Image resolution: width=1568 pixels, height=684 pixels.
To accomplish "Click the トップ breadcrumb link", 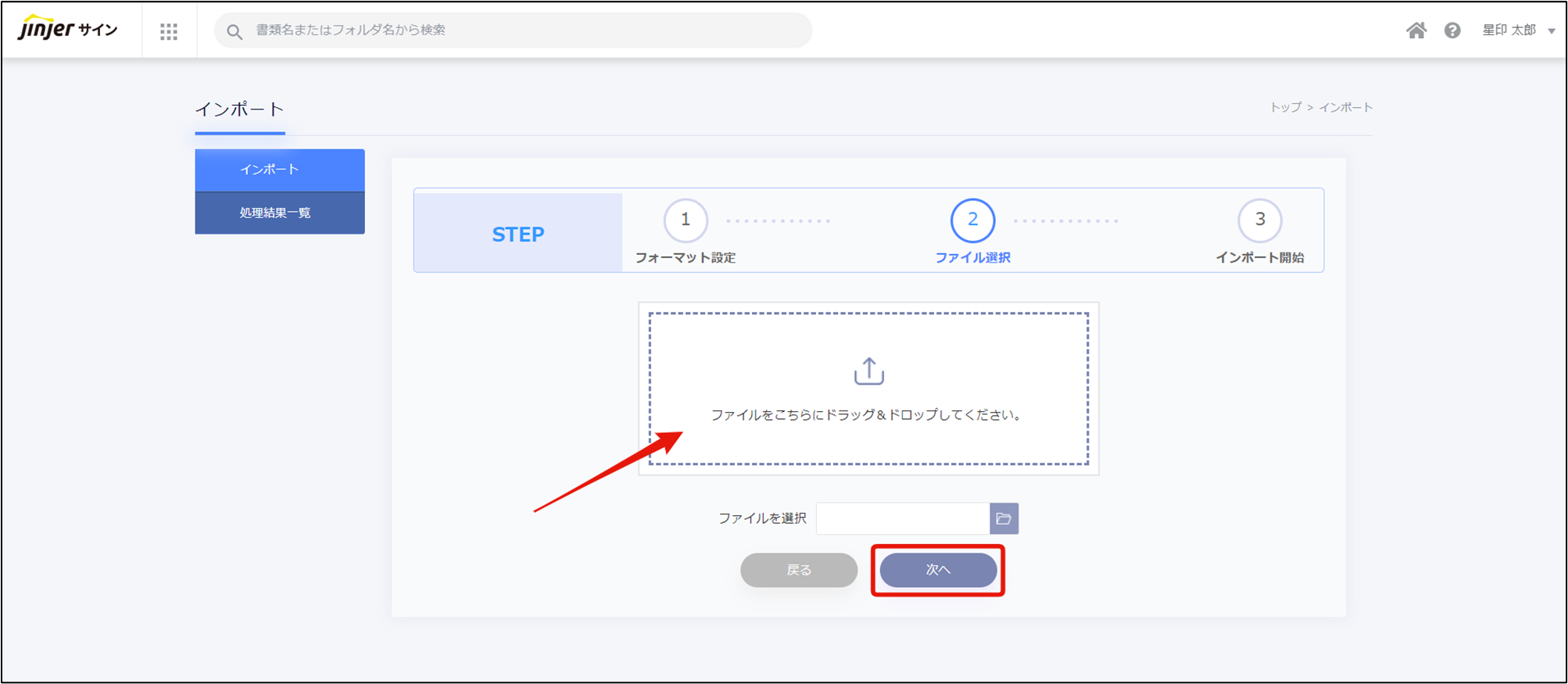I will click(1285, 108).
